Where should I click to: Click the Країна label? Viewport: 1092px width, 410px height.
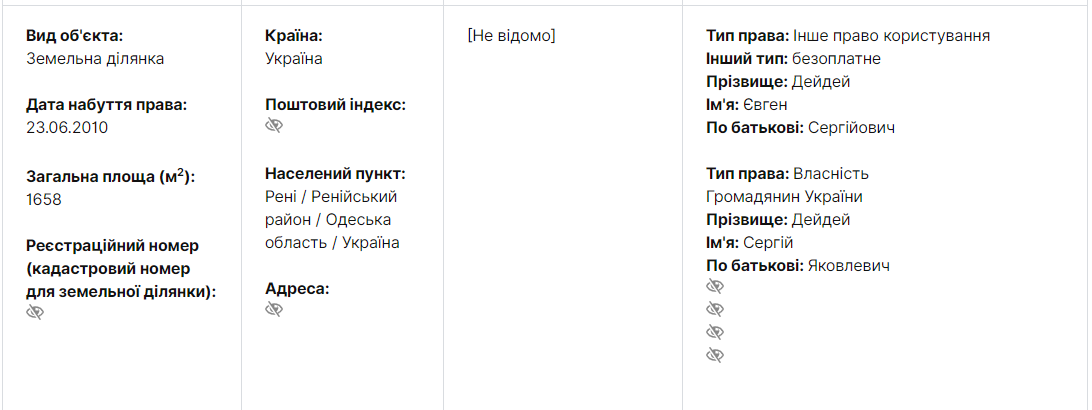click(294, 36)
